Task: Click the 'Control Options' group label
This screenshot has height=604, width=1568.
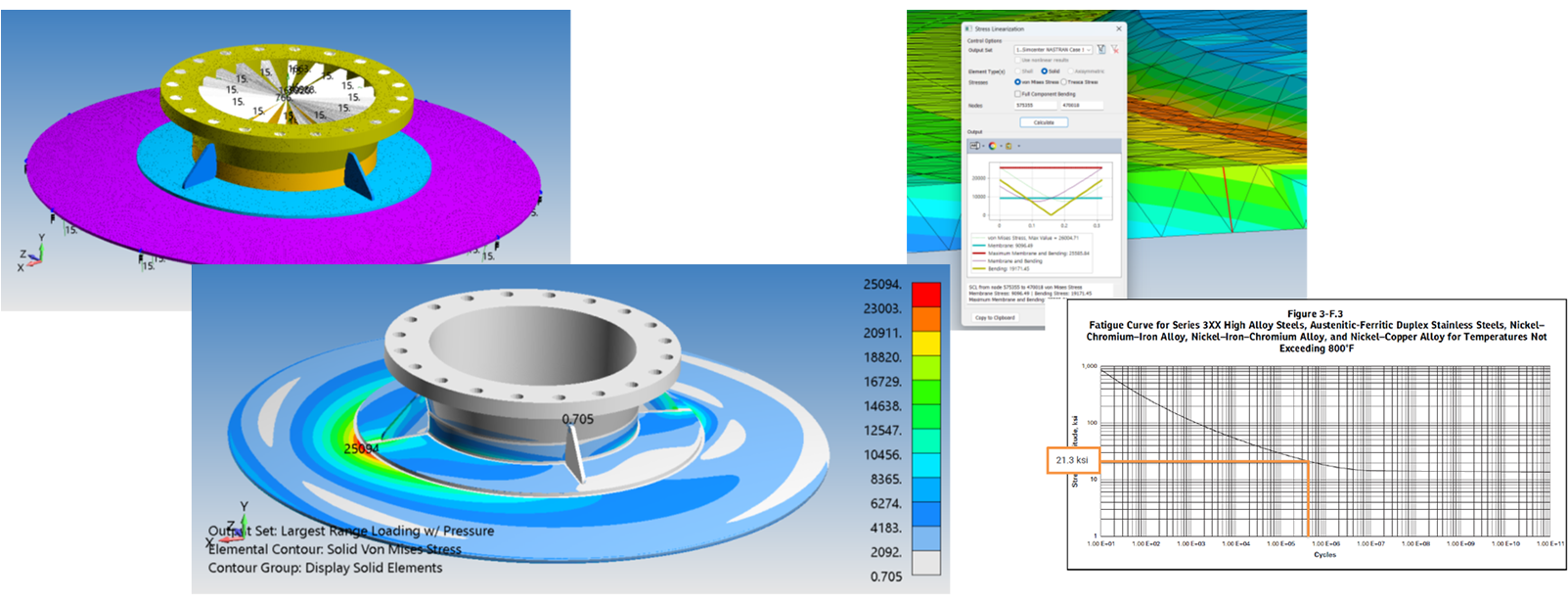Action: point(985,41)
